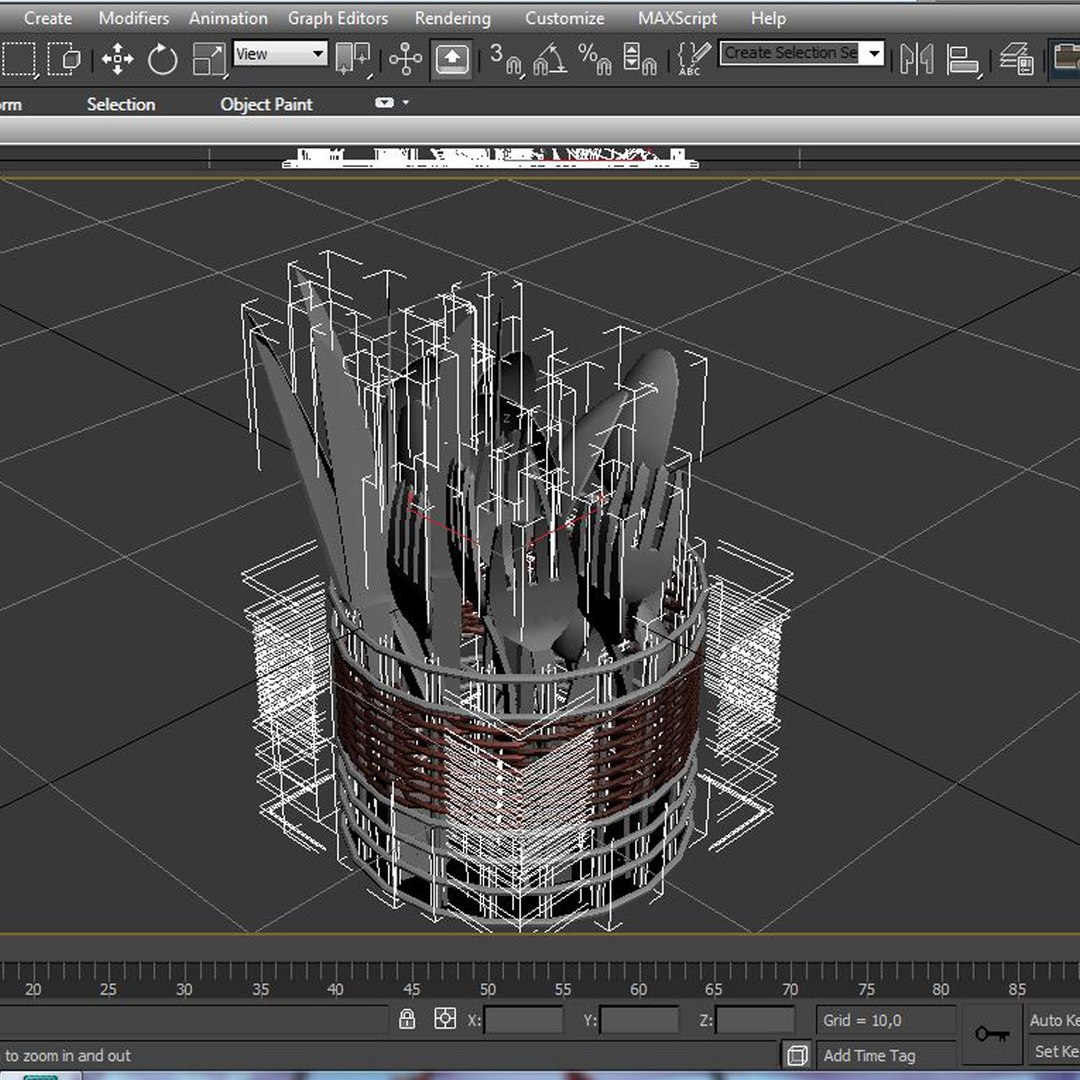Screen dimensions: 1080x1080
Task: Click the Auto Key button
Action: (x=1054, y=1020)
